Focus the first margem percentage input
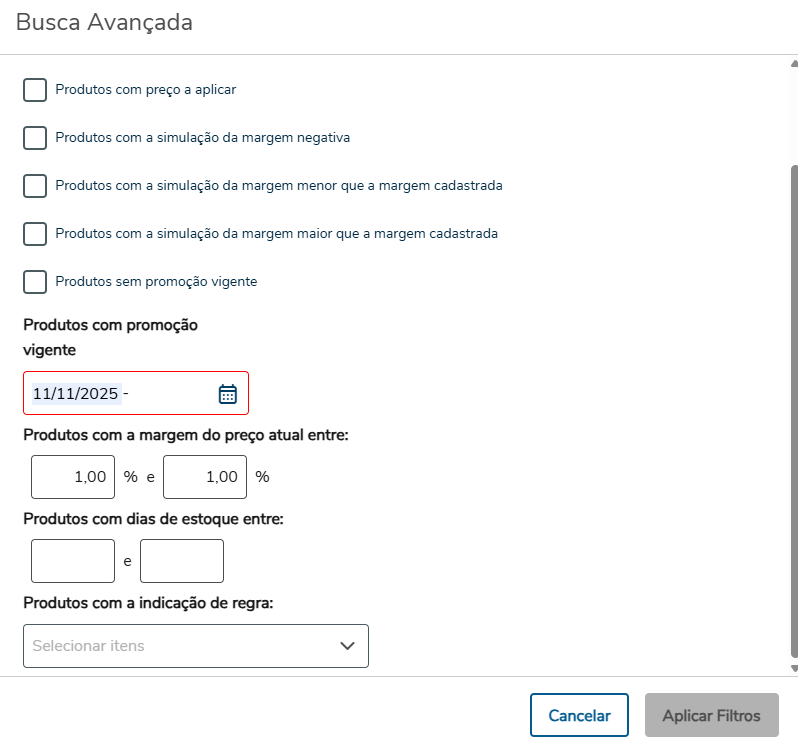This screenshot has width=798, height=747. (73, 477)
